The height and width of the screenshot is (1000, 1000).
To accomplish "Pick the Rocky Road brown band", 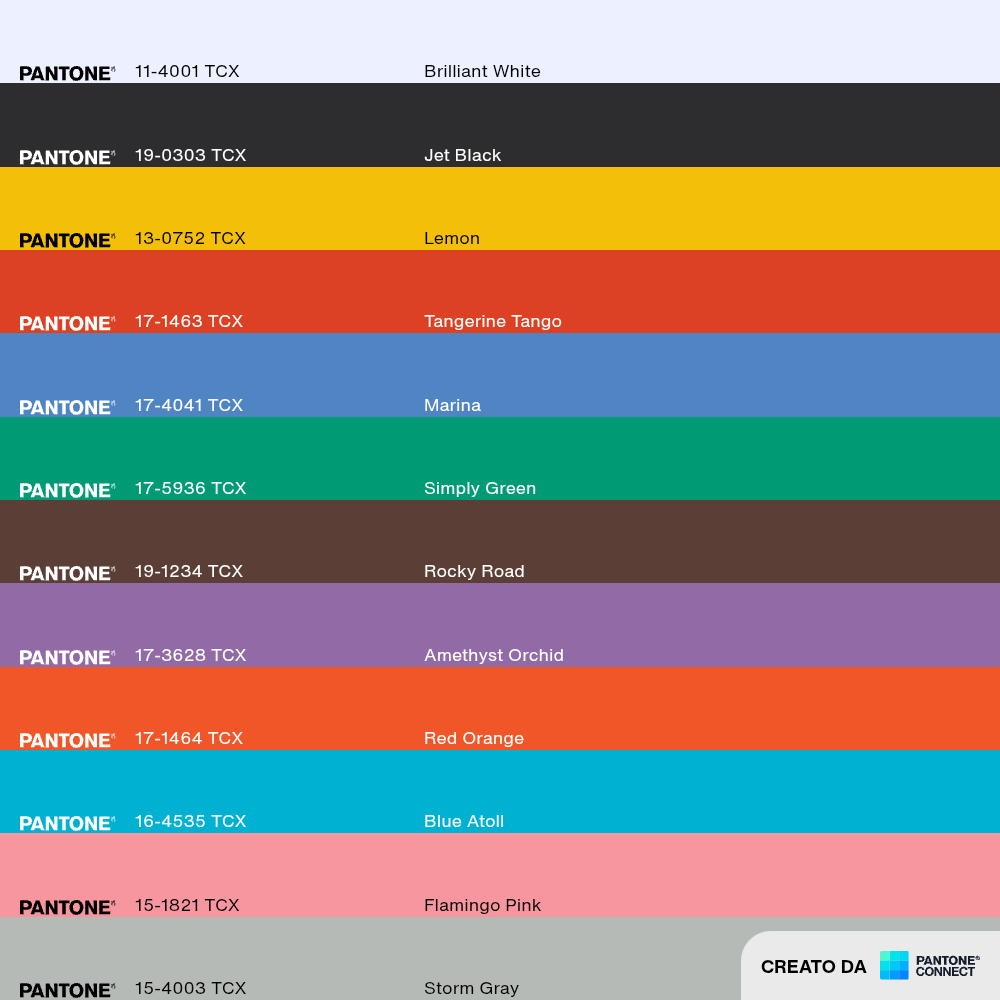I will pyautogui.click(x=500, y=541).
